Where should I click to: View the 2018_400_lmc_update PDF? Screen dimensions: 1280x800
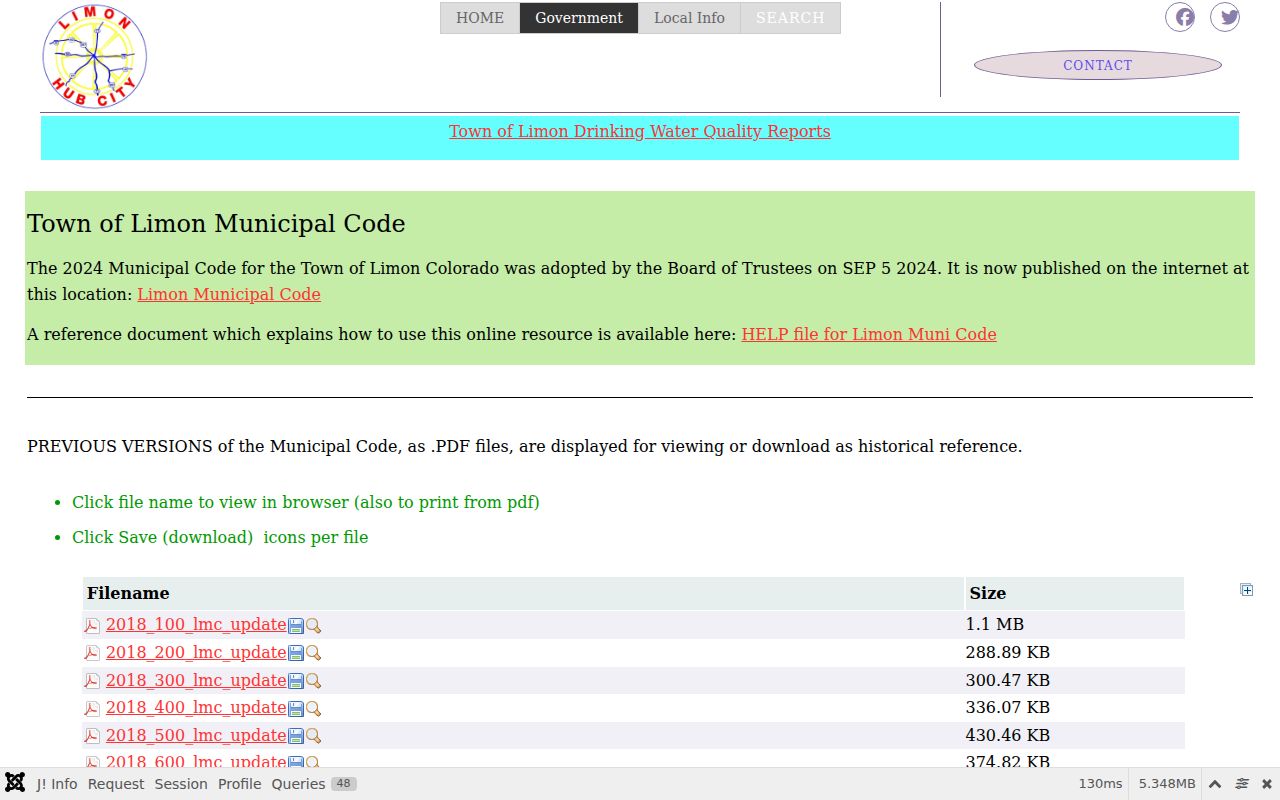point(196,707)
